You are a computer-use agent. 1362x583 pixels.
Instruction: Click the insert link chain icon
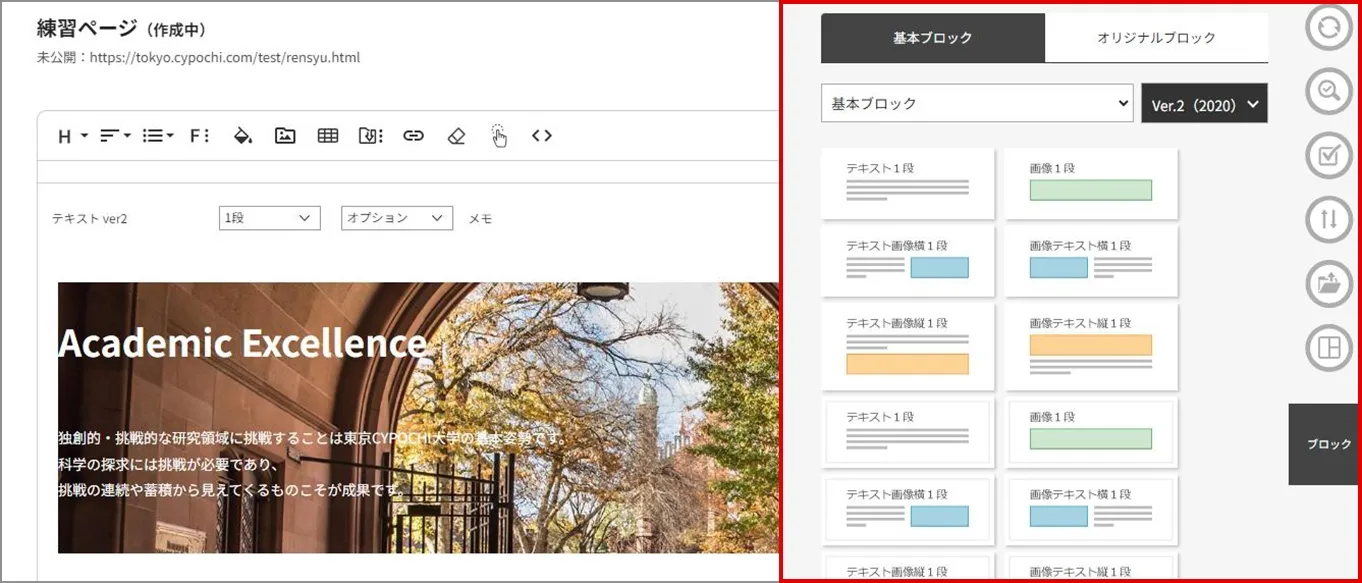[x=413, y=136]
